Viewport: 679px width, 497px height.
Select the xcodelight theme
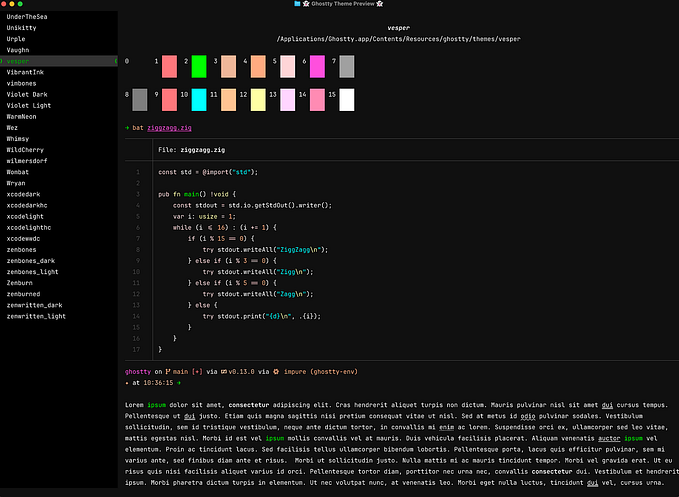click(25, 216)
